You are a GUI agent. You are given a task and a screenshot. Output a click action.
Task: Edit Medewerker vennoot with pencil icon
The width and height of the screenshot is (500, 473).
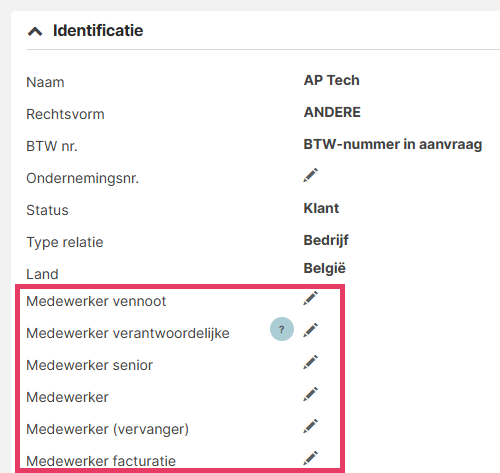(310, 298)
